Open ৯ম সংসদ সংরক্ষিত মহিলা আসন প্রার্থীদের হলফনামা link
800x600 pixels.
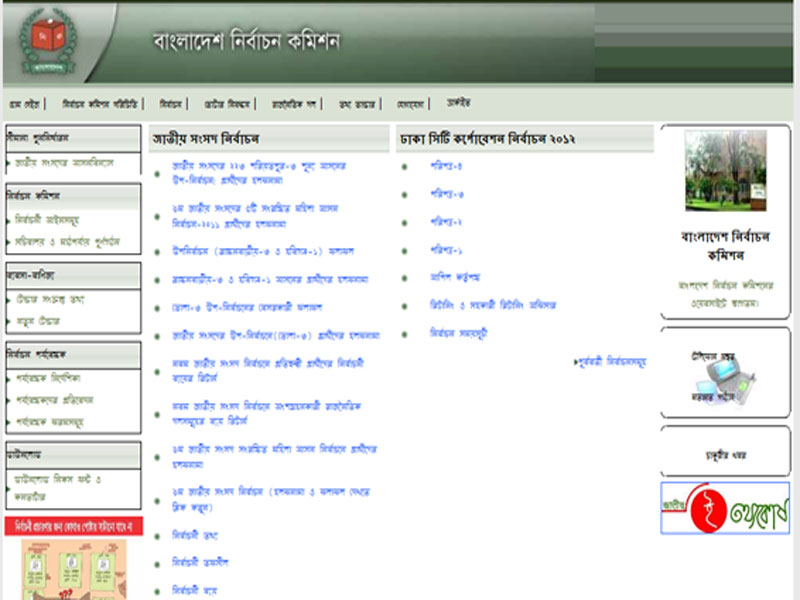(x=274, y=457)
